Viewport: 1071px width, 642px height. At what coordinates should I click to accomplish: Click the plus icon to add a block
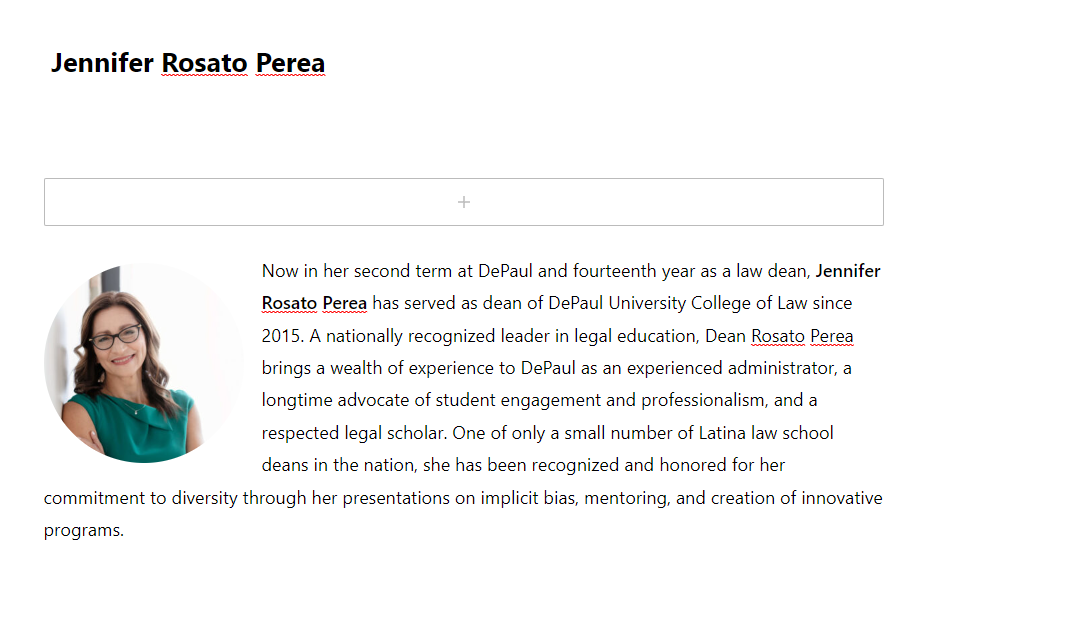pyautogui.click(x=464, y=202)
